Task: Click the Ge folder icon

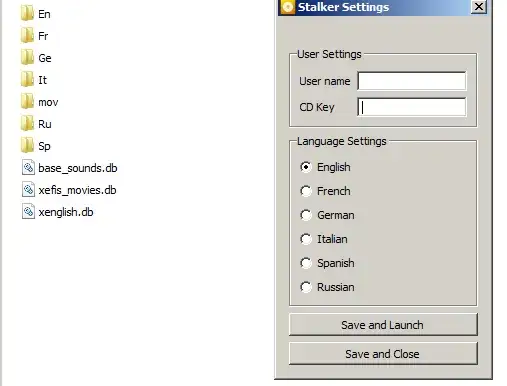Action: click(x=27, y=58)
